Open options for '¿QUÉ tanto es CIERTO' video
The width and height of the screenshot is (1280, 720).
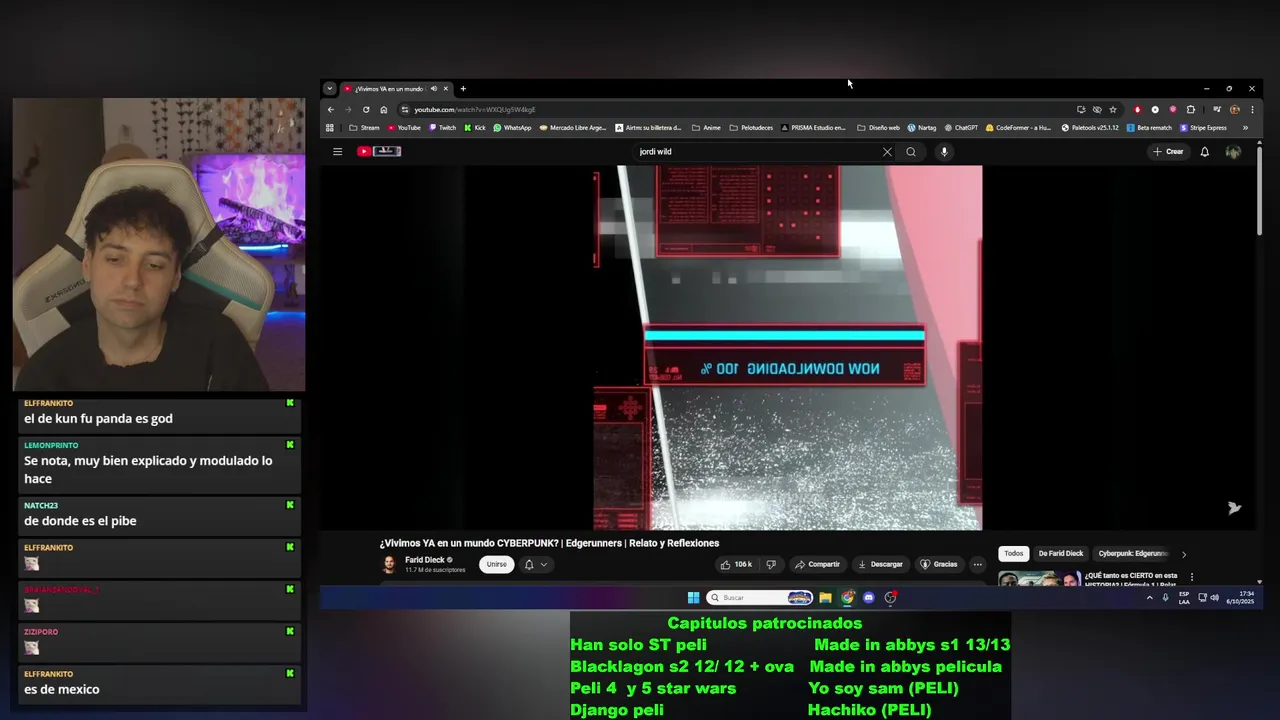1192,577
